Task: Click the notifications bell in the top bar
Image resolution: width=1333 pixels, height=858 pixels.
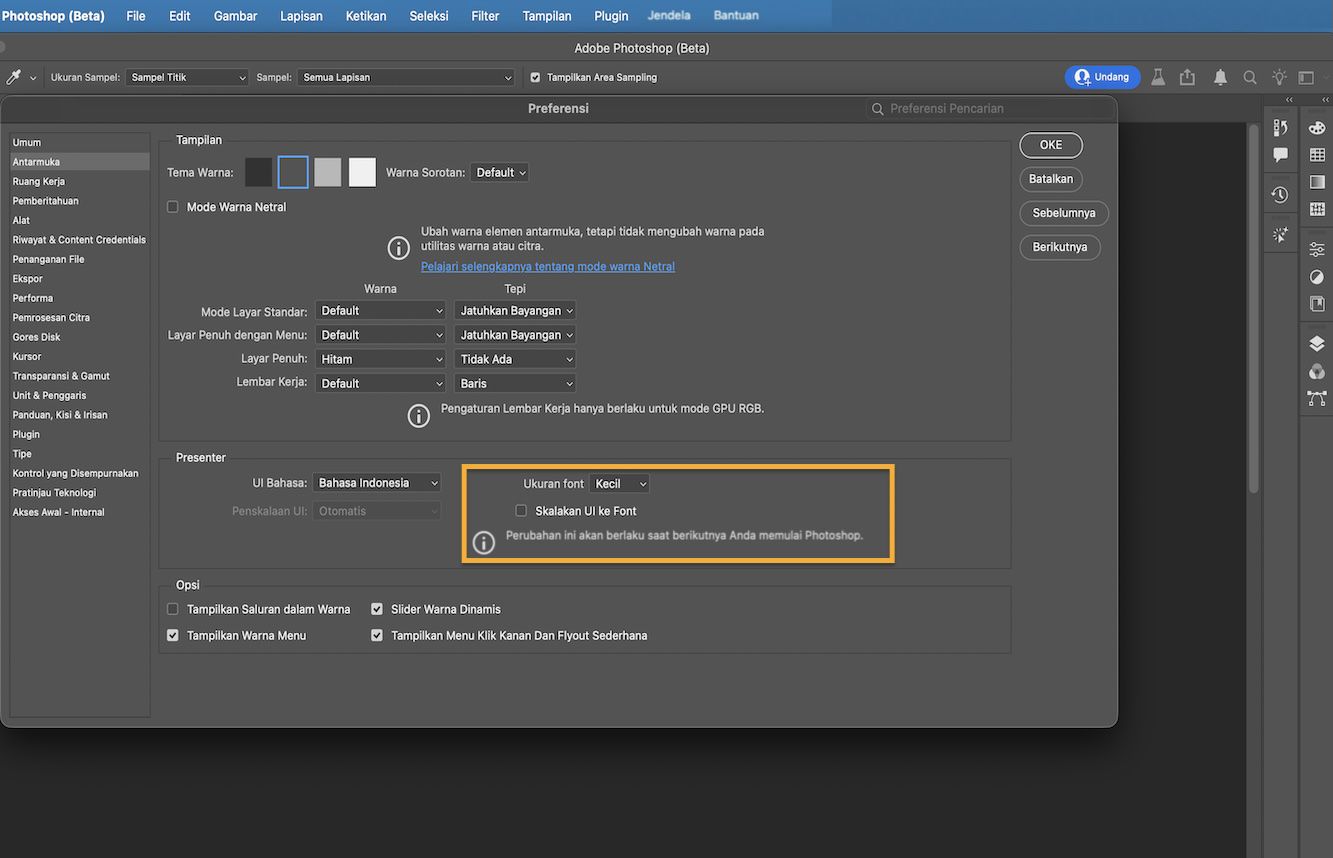Action: coord(1219,76)
